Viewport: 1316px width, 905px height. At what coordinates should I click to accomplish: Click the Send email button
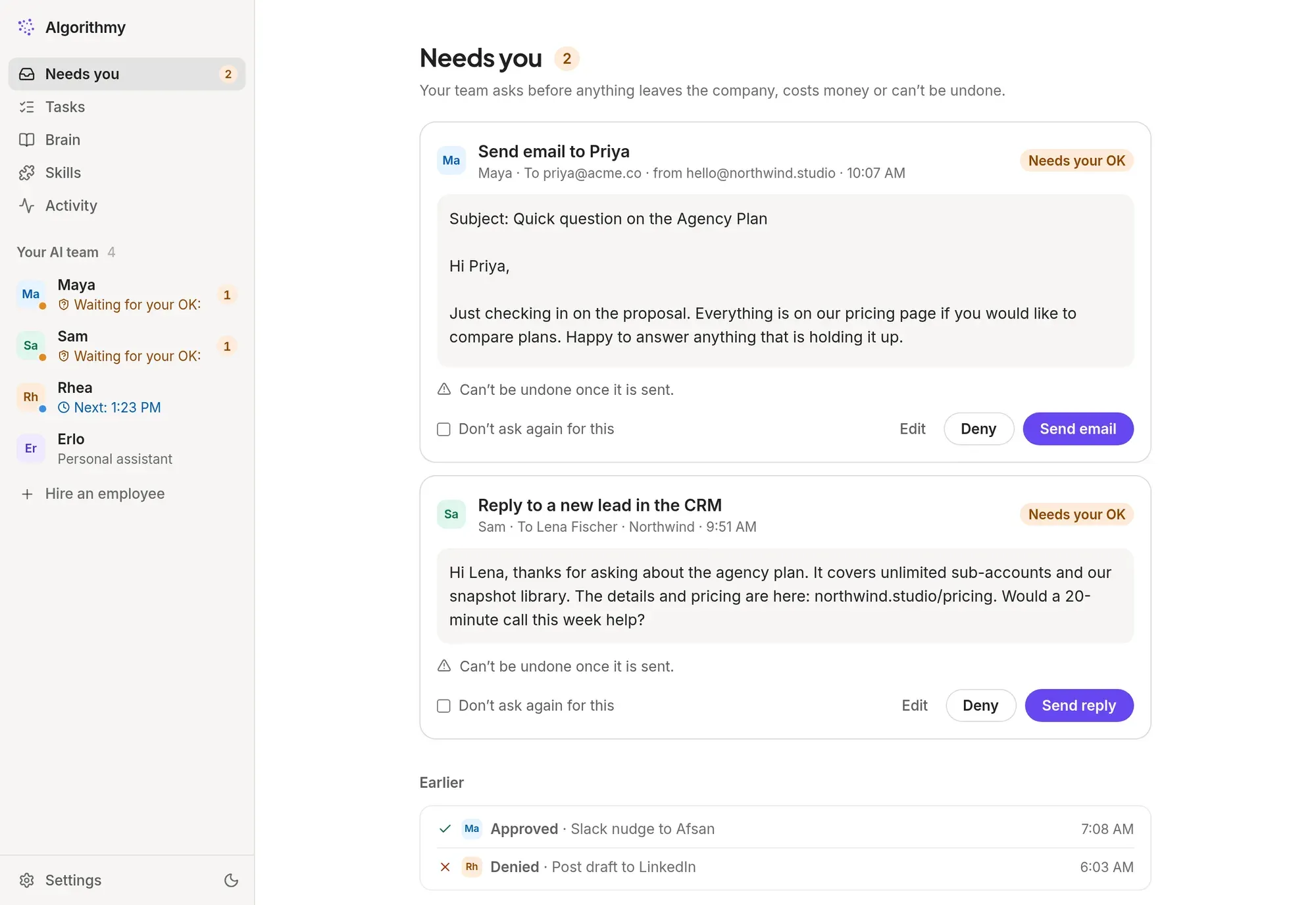1078,429
